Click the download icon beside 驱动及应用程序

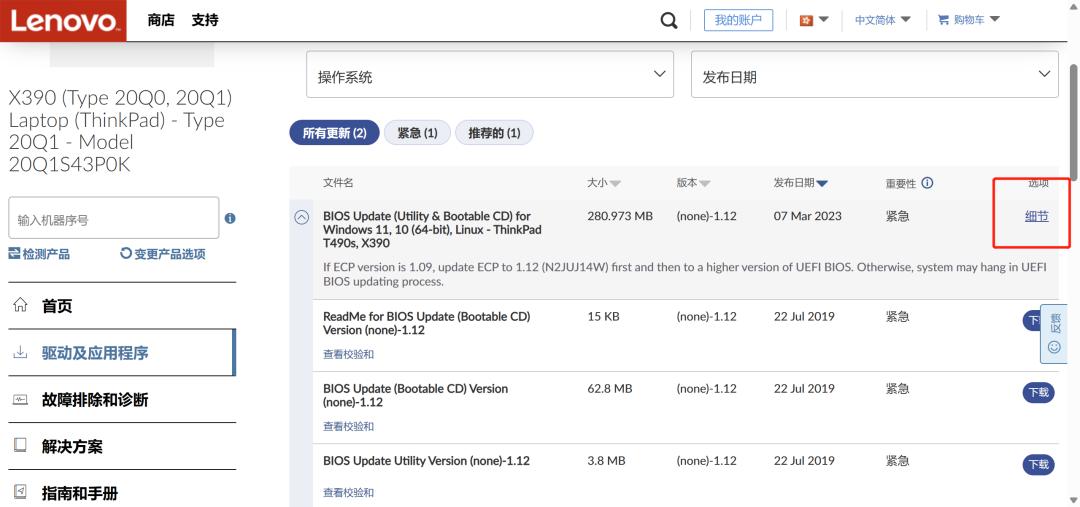click(x=21, y=353)
